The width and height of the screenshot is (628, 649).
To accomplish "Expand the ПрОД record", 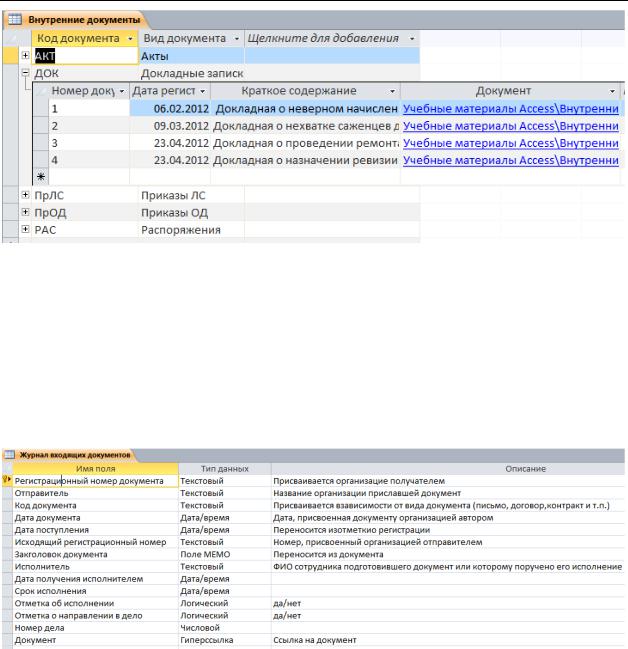I will [x=25, y=212].
